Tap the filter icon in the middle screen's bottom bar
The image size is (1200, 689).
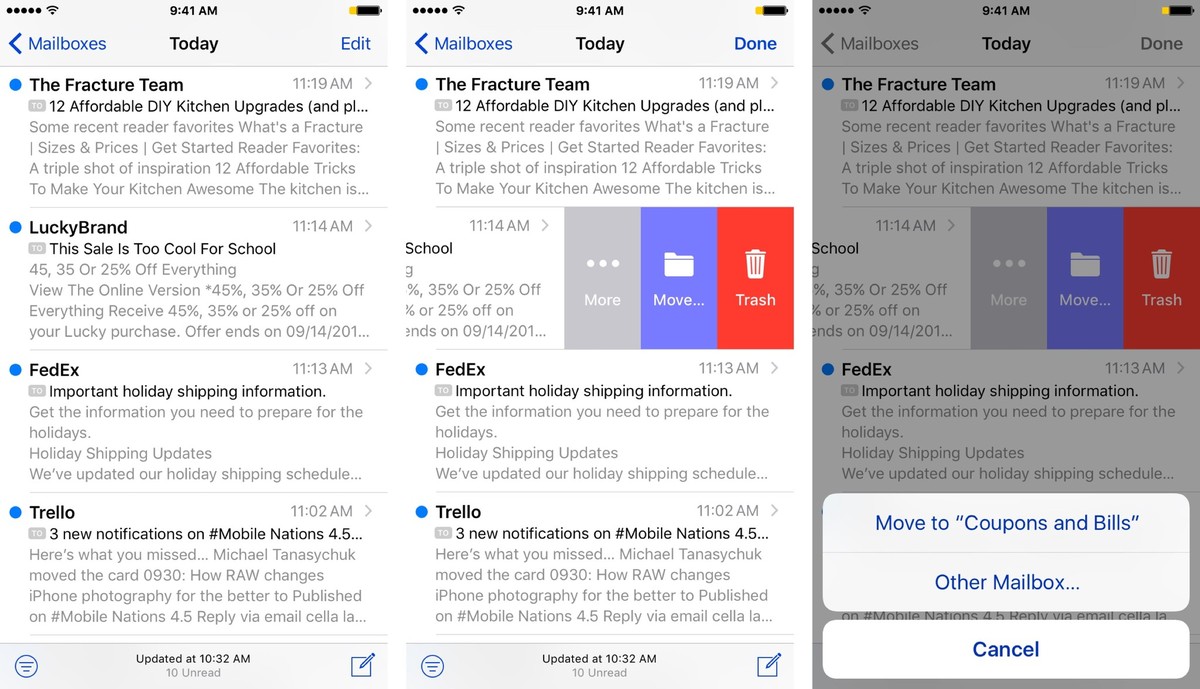(432, 666)
